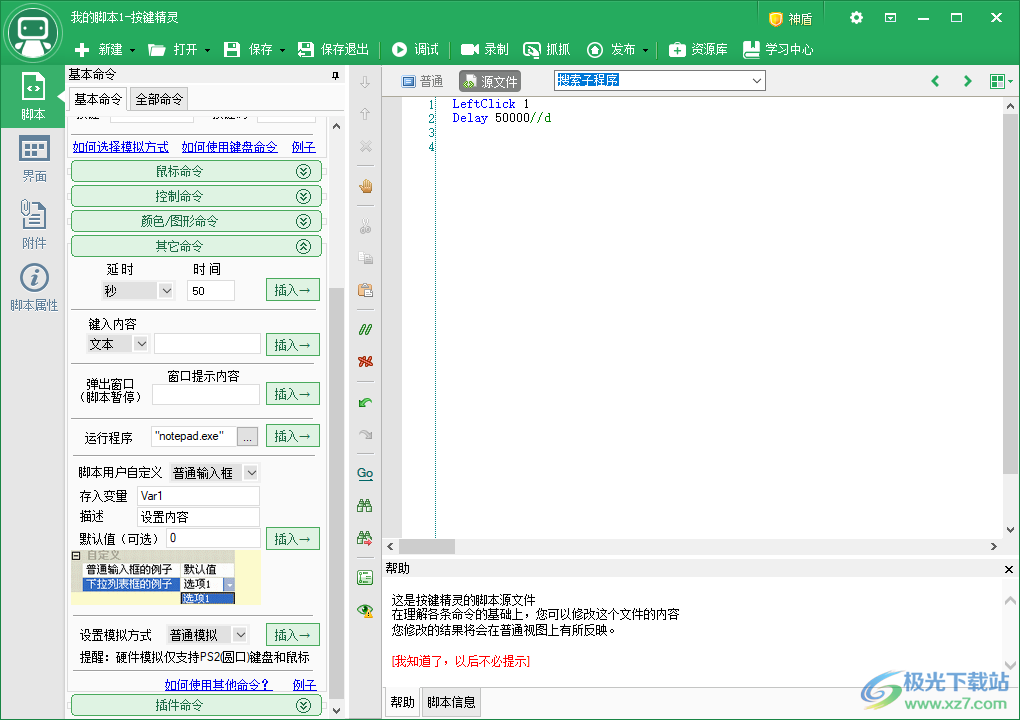Expand the 控制命令 section

coord(196,196)
